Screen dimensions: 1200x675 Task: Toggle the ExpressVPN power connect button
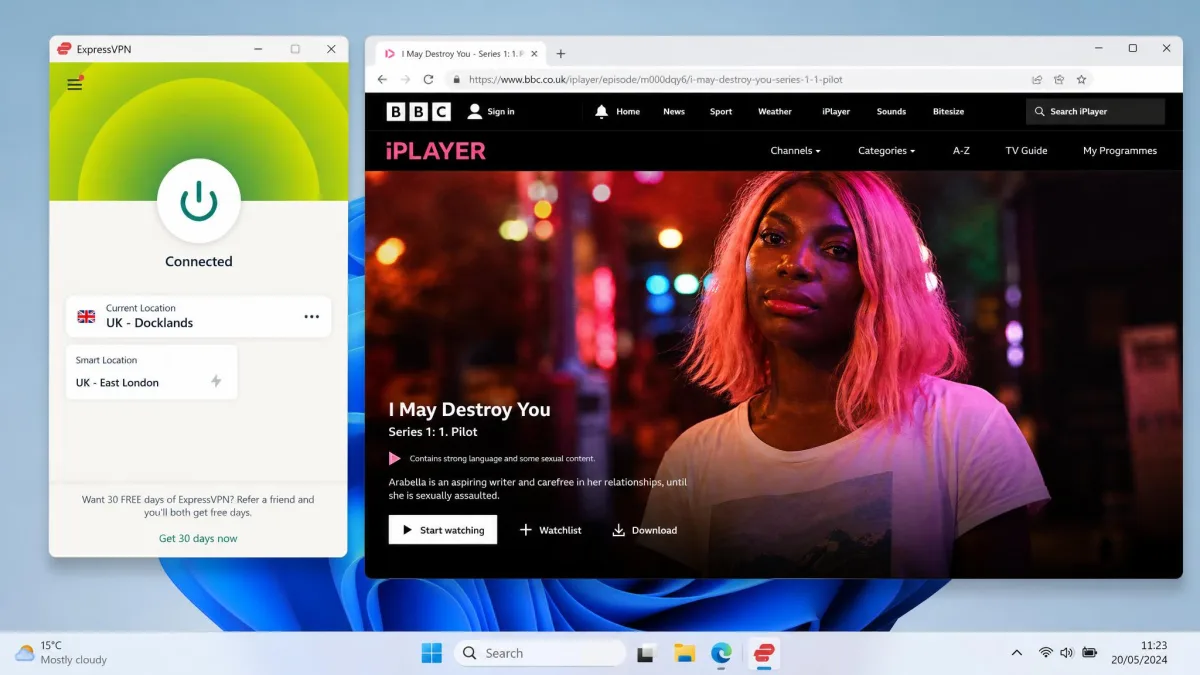pyautogui.click(x=199, y=201)
